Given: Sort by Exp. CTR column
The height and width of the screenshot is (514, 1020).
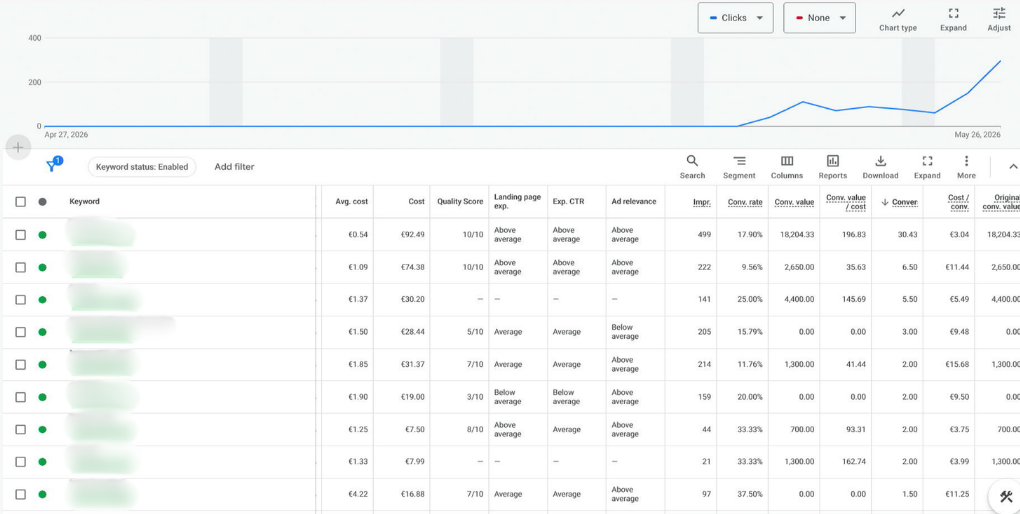Looking at the screenshot, I should (x=569, y=202).
